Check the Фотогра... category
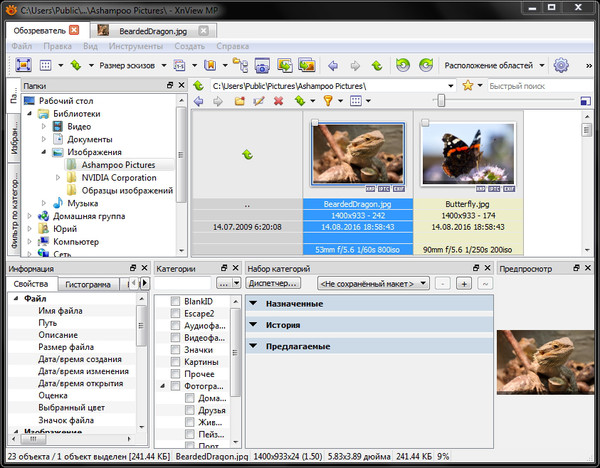600x468 pixels. coord(175,386)
